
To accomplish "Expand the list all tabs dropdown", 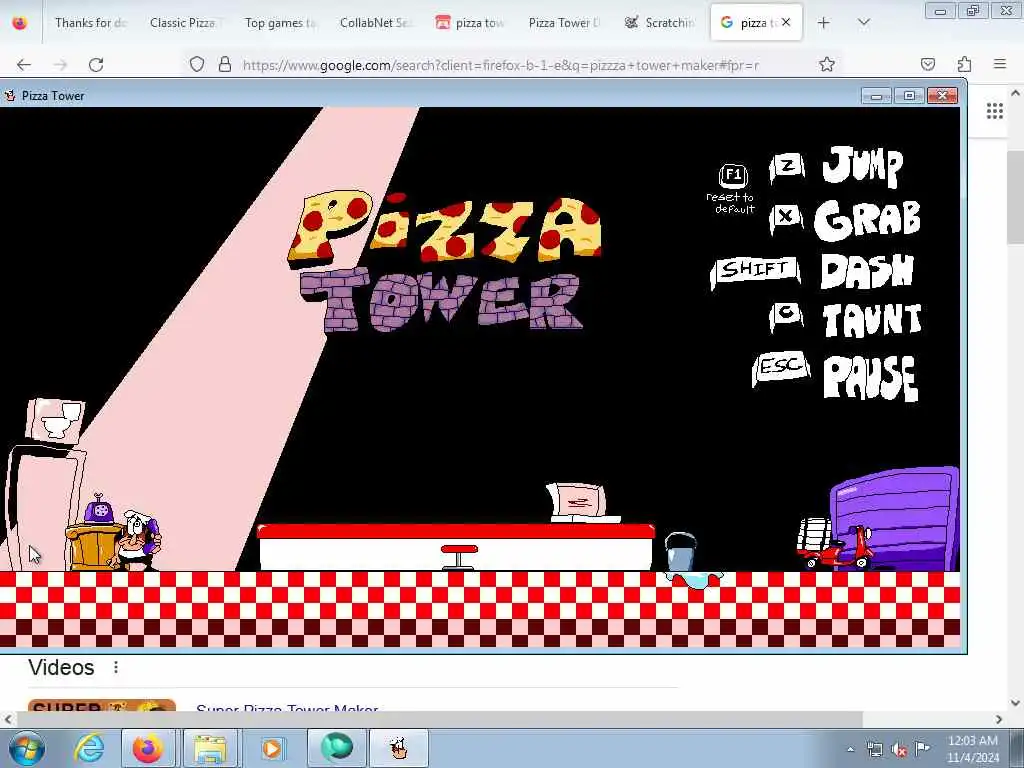I will 863,23.
